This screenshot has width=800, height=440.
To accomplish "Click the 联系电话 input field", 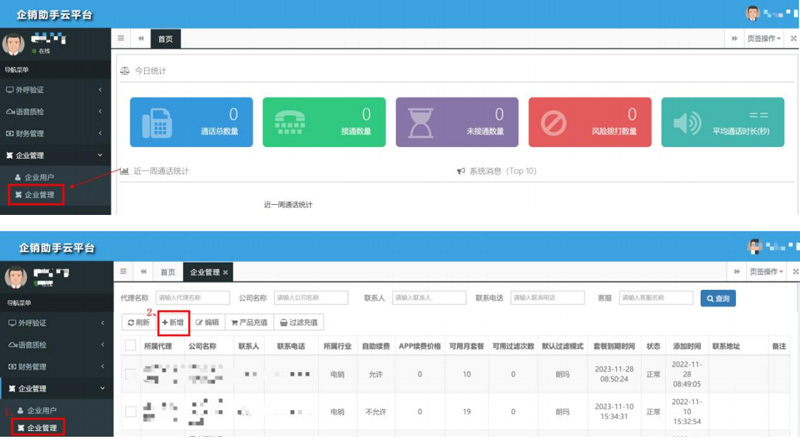I will [547, 298].
